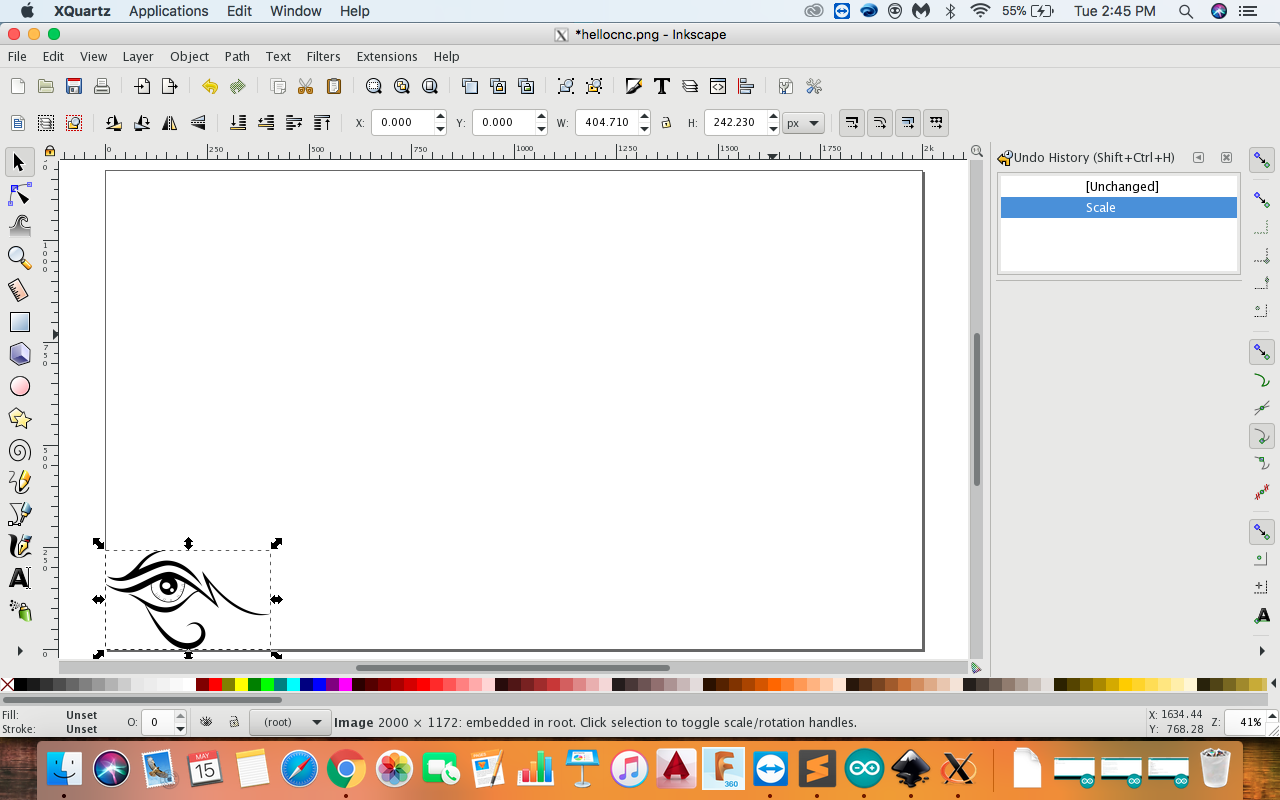Click the Save document icon
The image size is (1280, 800).
(73, 86)
